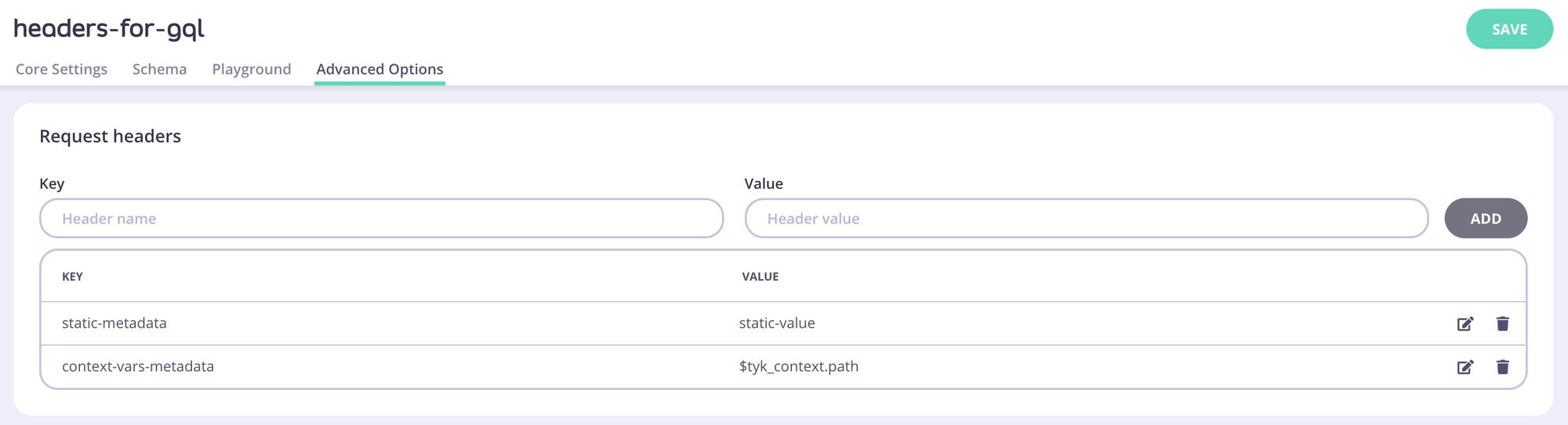Switch to the Core Settings tab
1568x425 pixels.
coord(61,69)
